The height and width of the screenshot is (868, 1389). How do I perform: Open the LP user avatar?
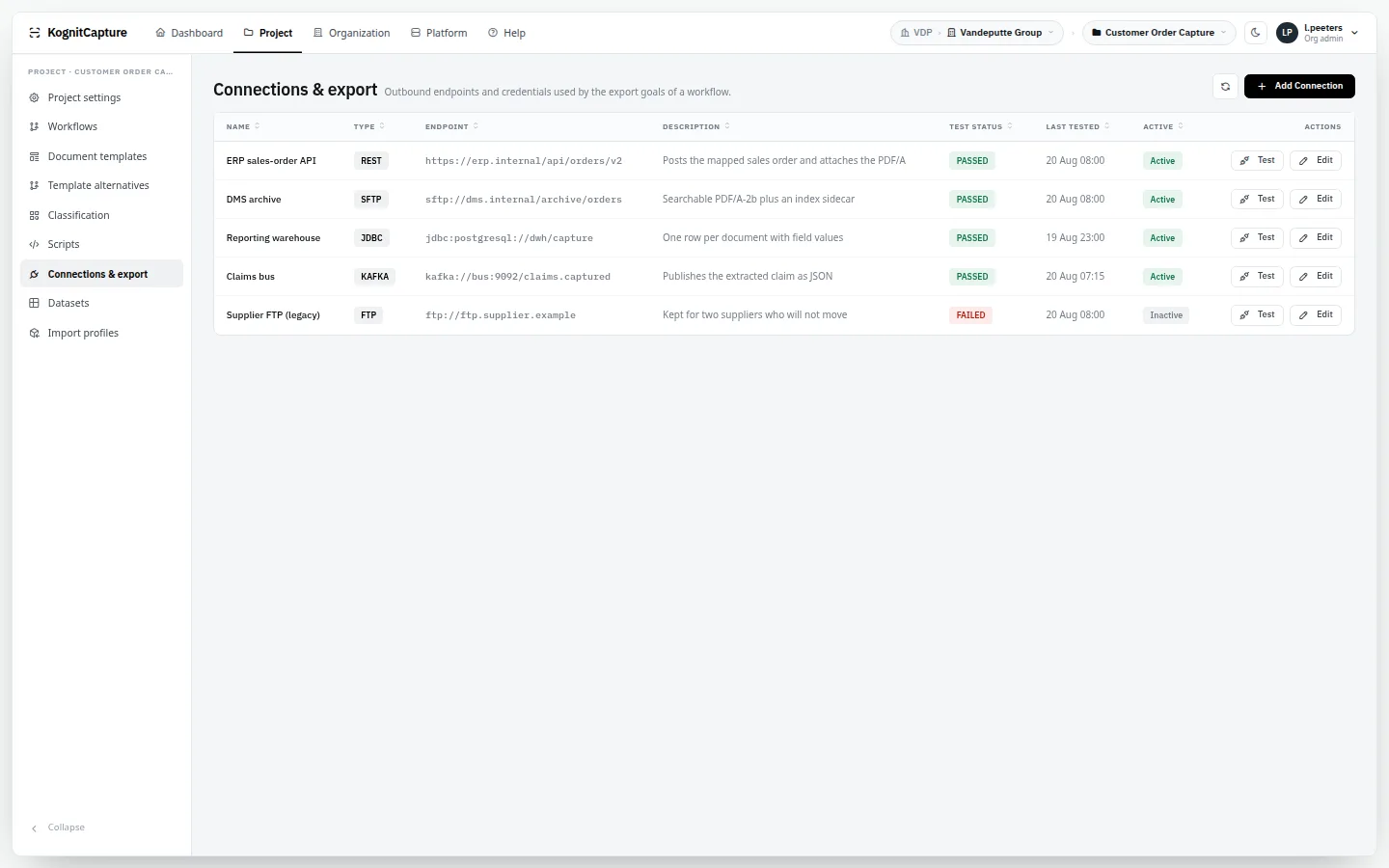click(1287, 33)
